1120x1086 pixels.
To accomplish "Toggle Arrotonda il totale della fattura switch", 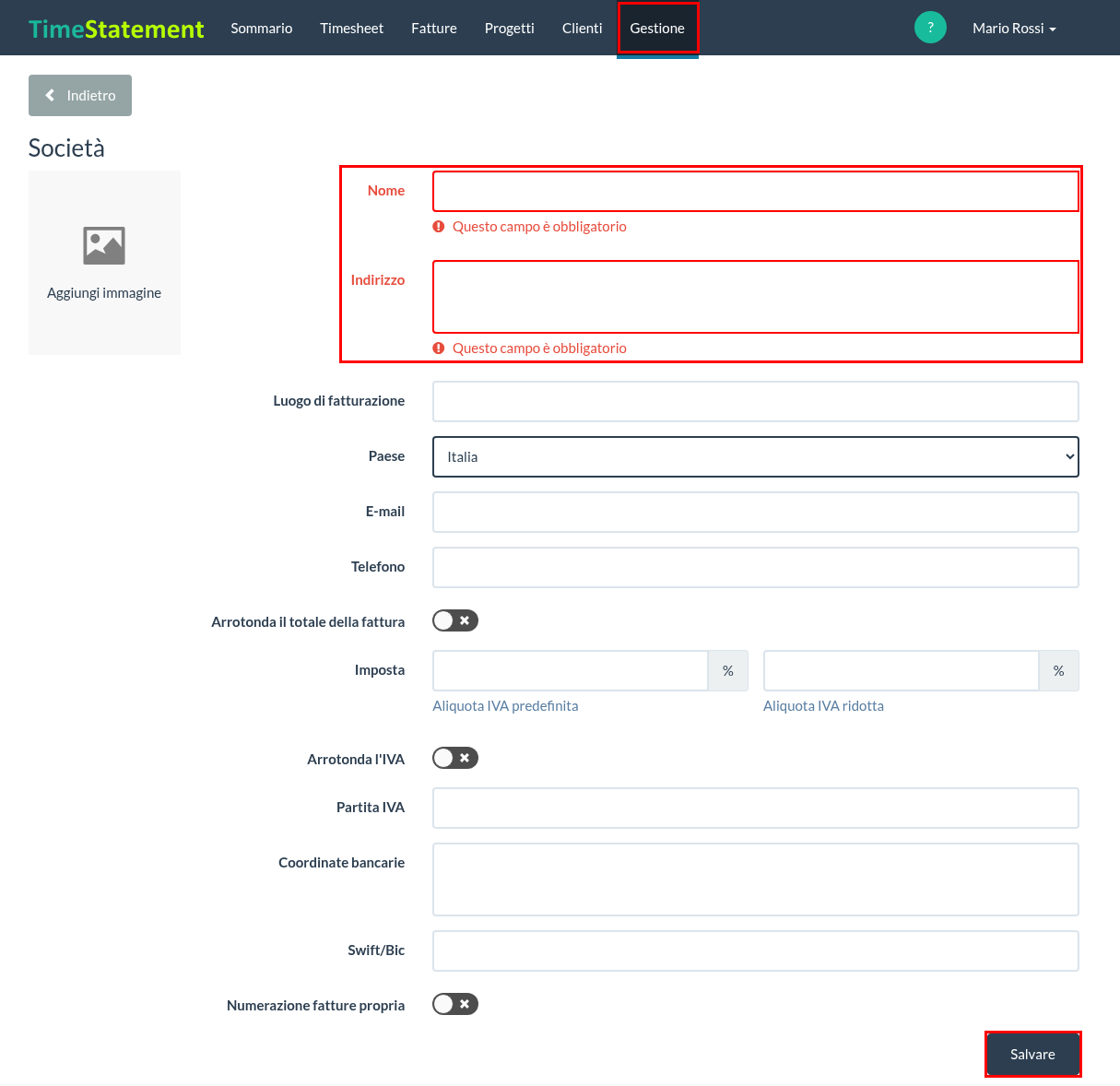I will [455, 620].
